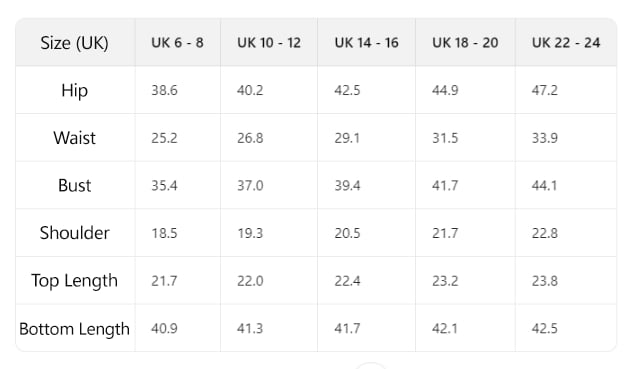This screenshot has width=644, height=369.
Task: Select the UK 22 - 24 column header
Action: tap(566, 43)
